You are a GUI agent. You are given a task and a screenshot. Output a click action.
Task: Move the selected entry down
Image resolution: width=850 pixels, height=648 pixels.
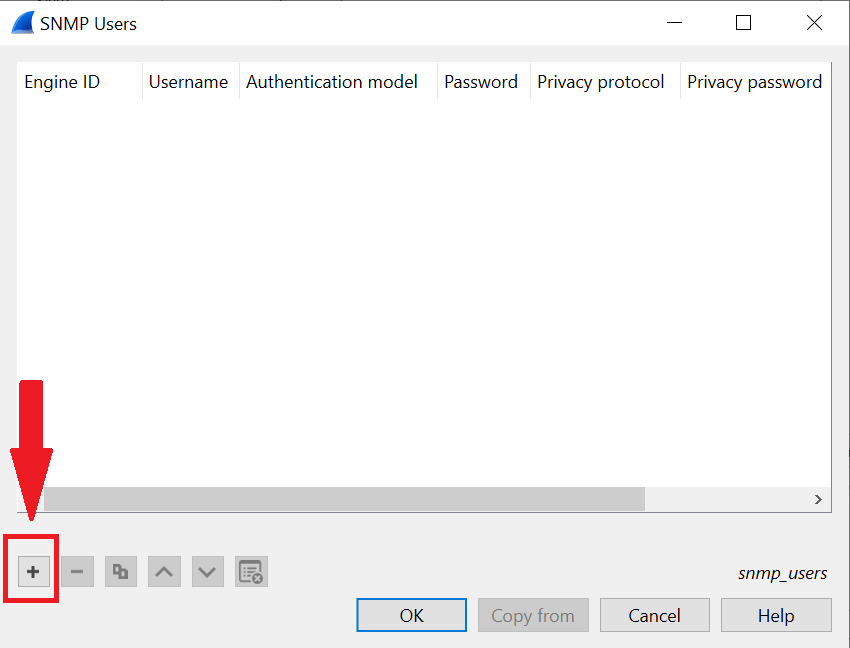point(207,571)
